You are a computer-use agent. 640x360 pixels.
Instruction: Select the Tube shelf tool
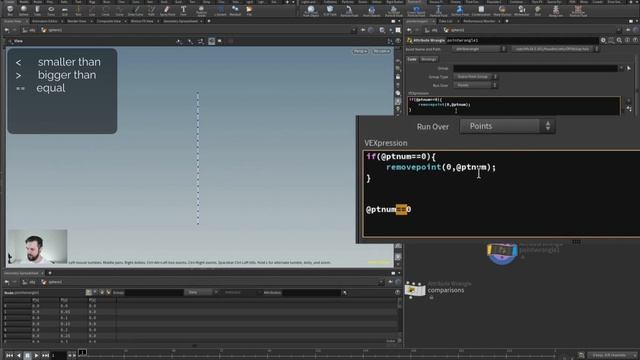pos(37,10)
